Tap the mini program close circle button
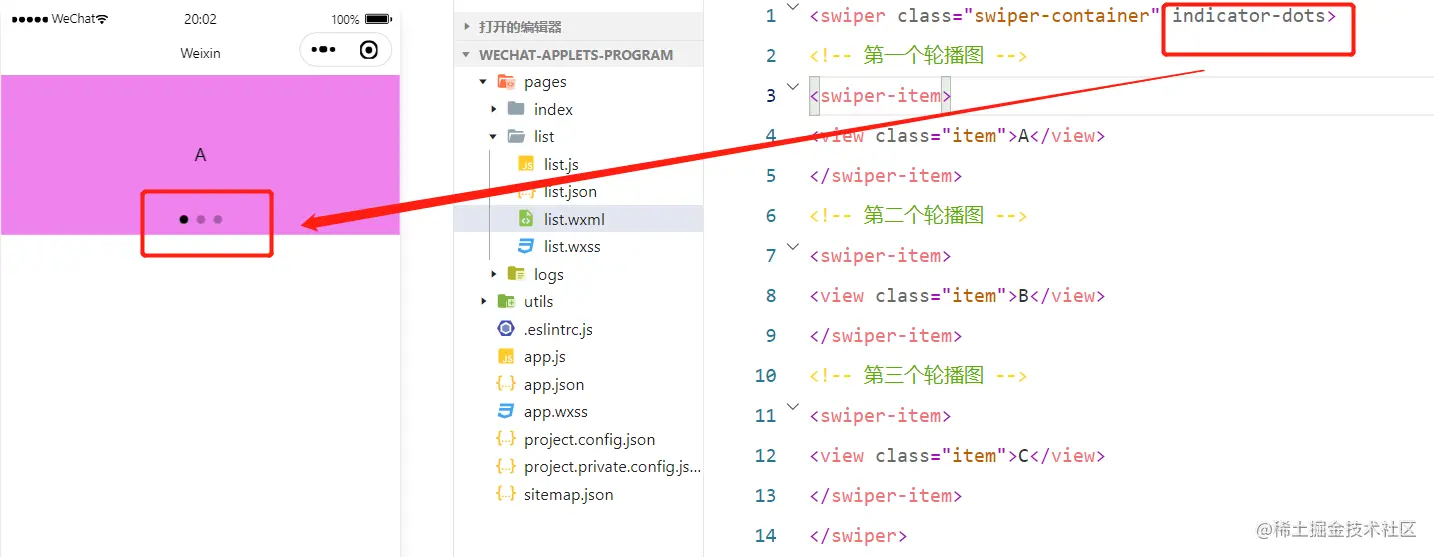 pos(369,49)
